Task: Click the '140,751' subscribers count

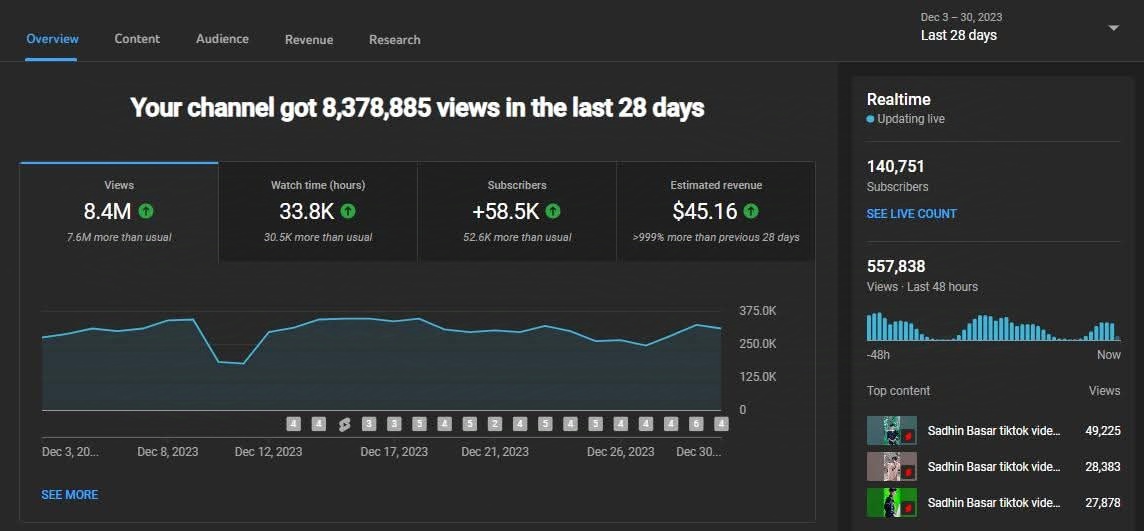Action: pos(895,166)
